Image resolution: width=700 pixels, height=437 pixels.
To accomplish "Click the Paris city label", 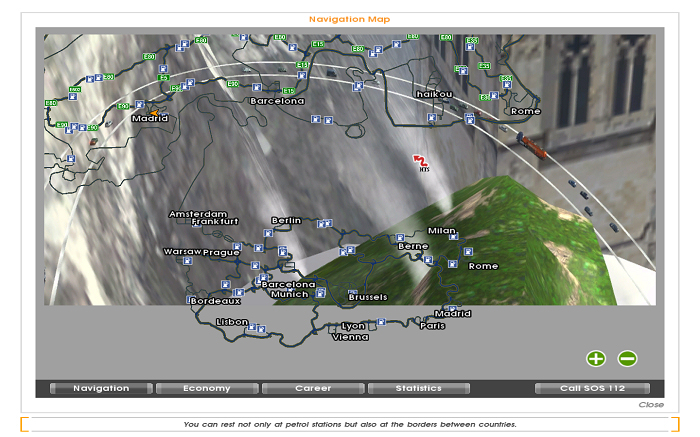I will (x=432, y=326).
